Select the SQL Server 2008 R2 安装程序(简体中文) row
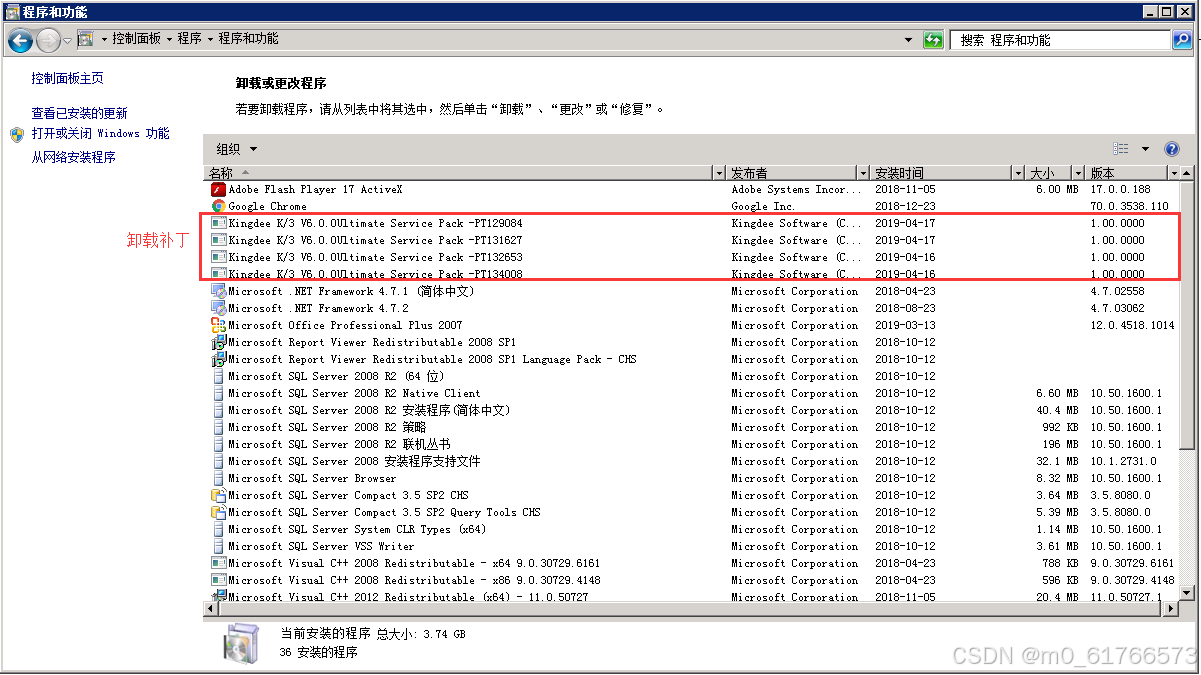The image size is (1201, 675). 690,410
